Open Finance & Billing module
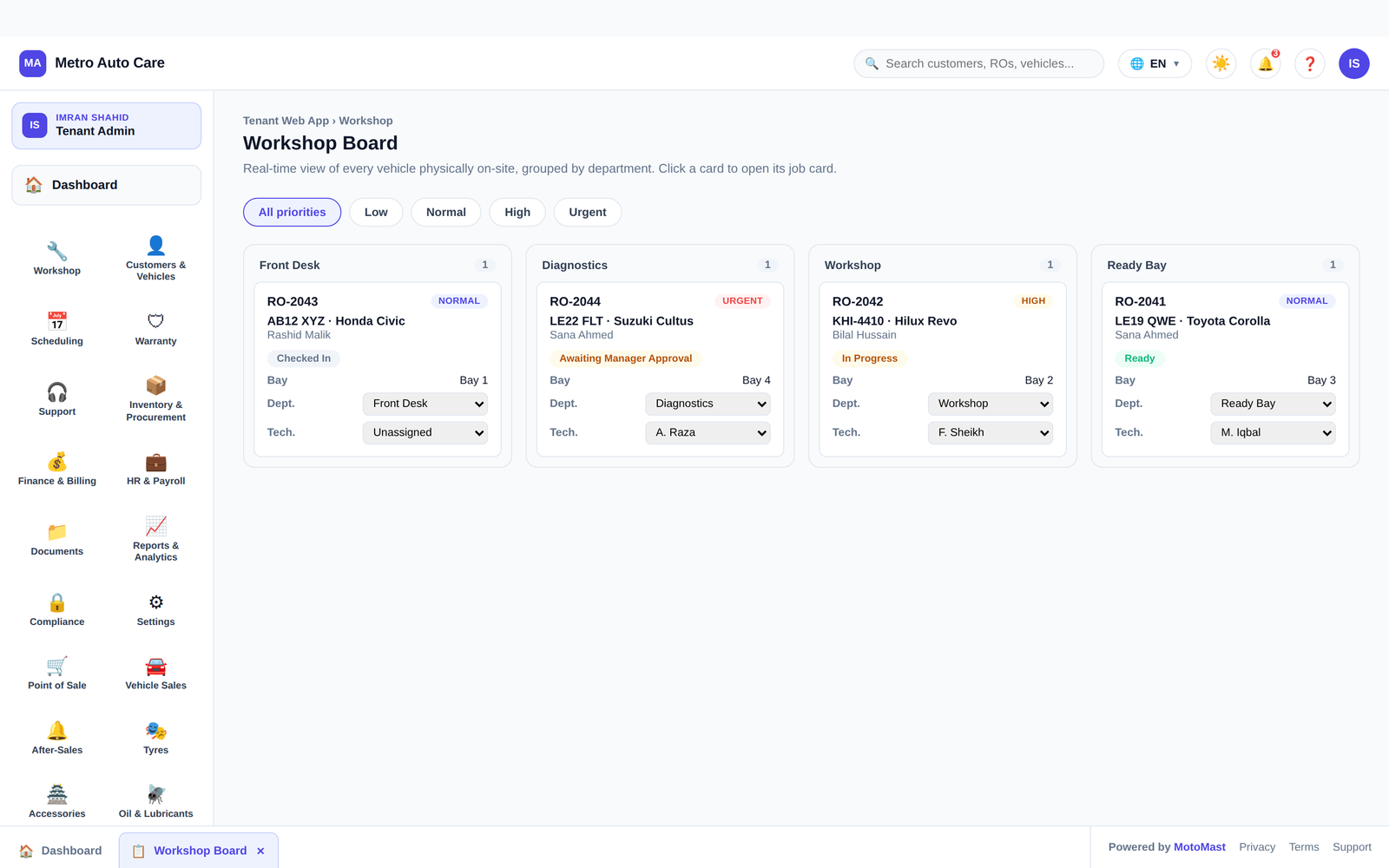 57,470
